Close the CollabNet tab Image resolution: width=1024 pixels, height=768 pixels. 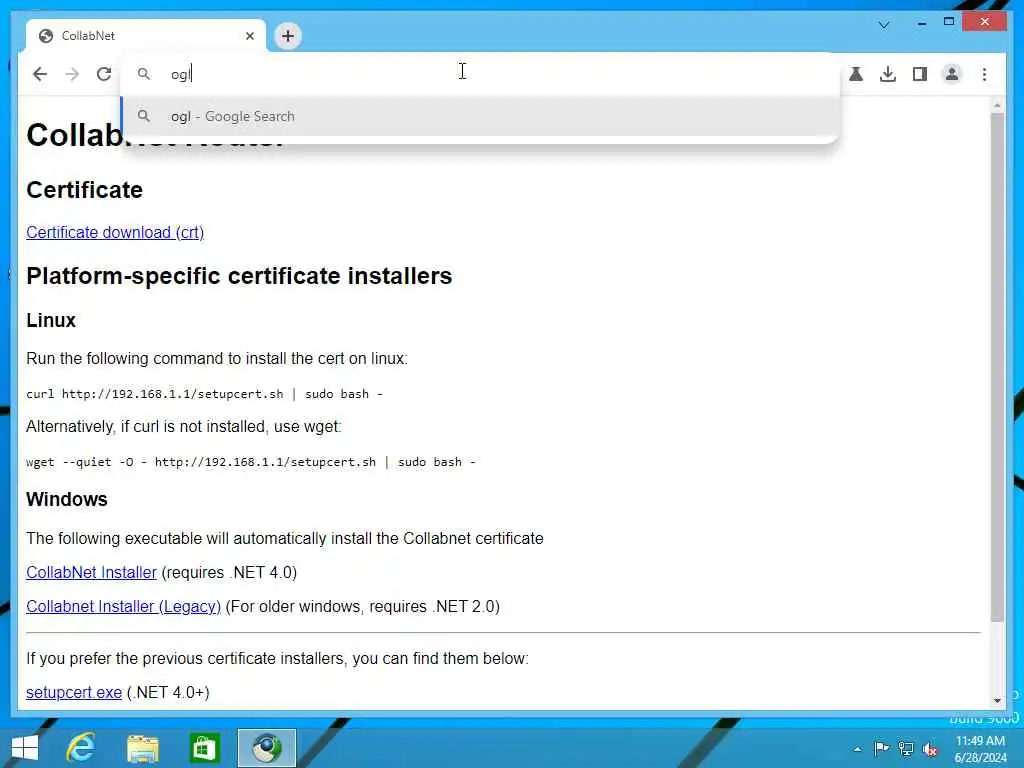(x=249, y=36)
